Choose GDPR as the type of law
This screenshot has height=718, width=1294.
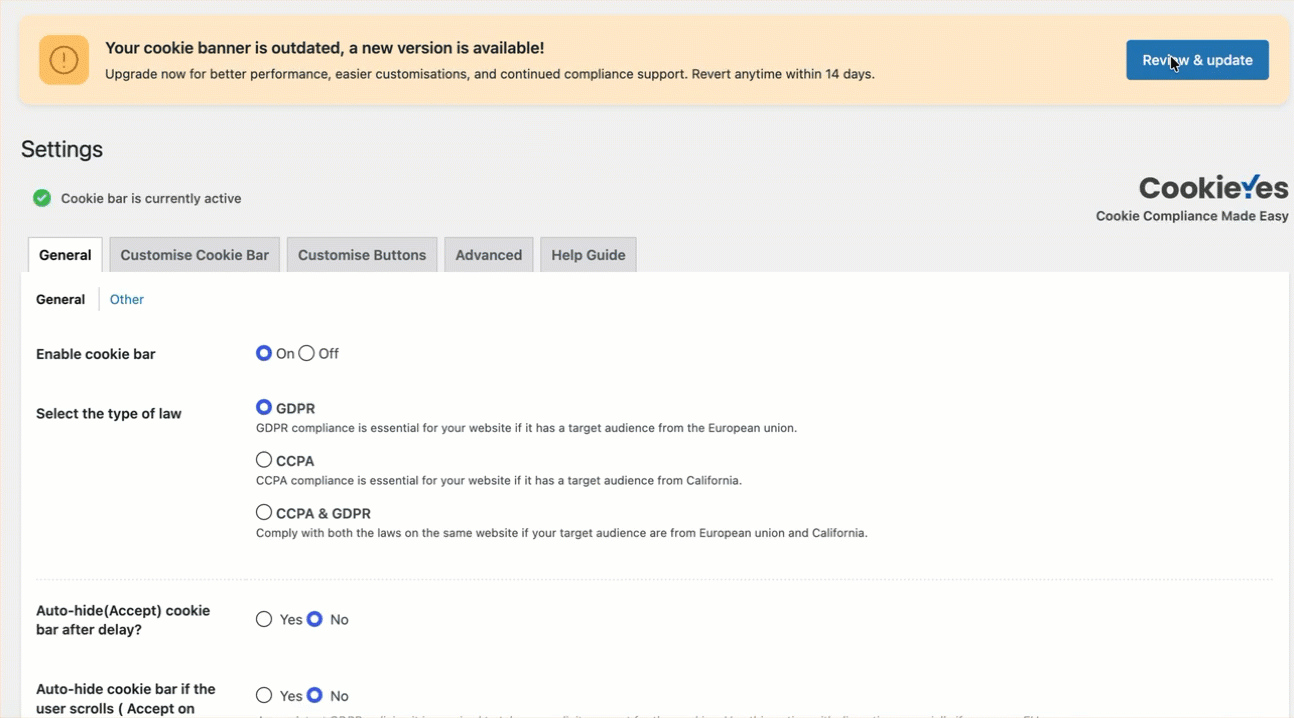tap(264, 407)
